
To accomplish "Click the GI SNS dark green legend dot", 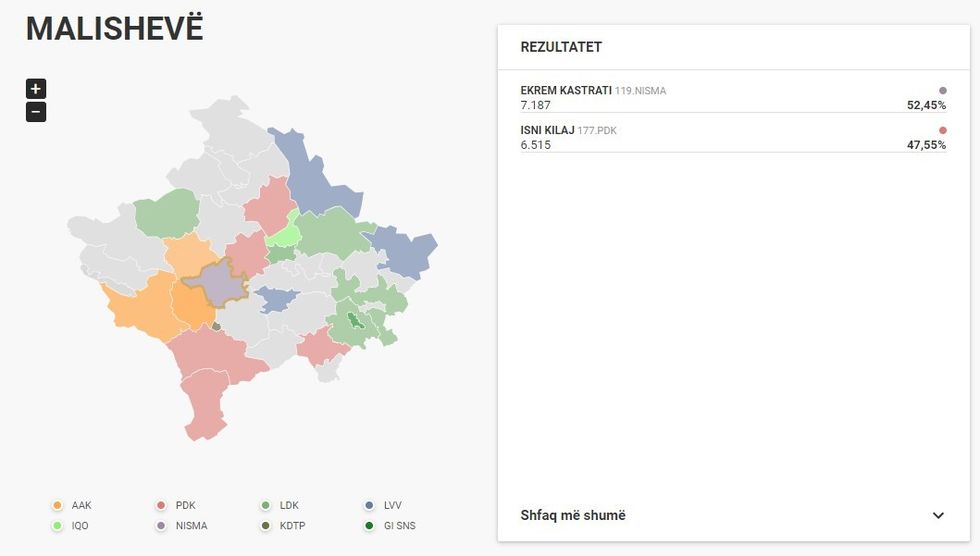I will coord(370,525).
